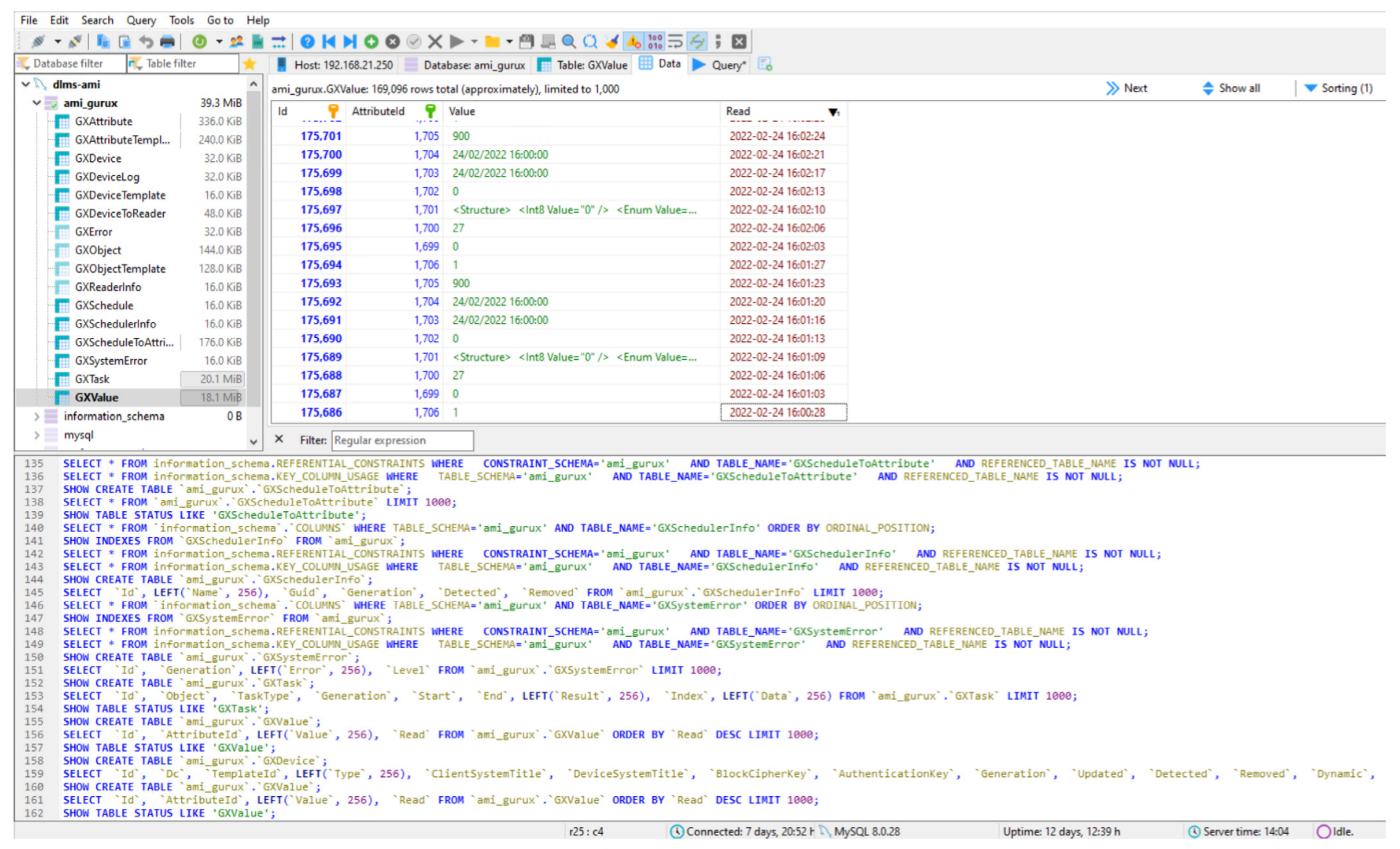
Task: Toggle the stop-on-errors warning icon
Action: (634, 42)
